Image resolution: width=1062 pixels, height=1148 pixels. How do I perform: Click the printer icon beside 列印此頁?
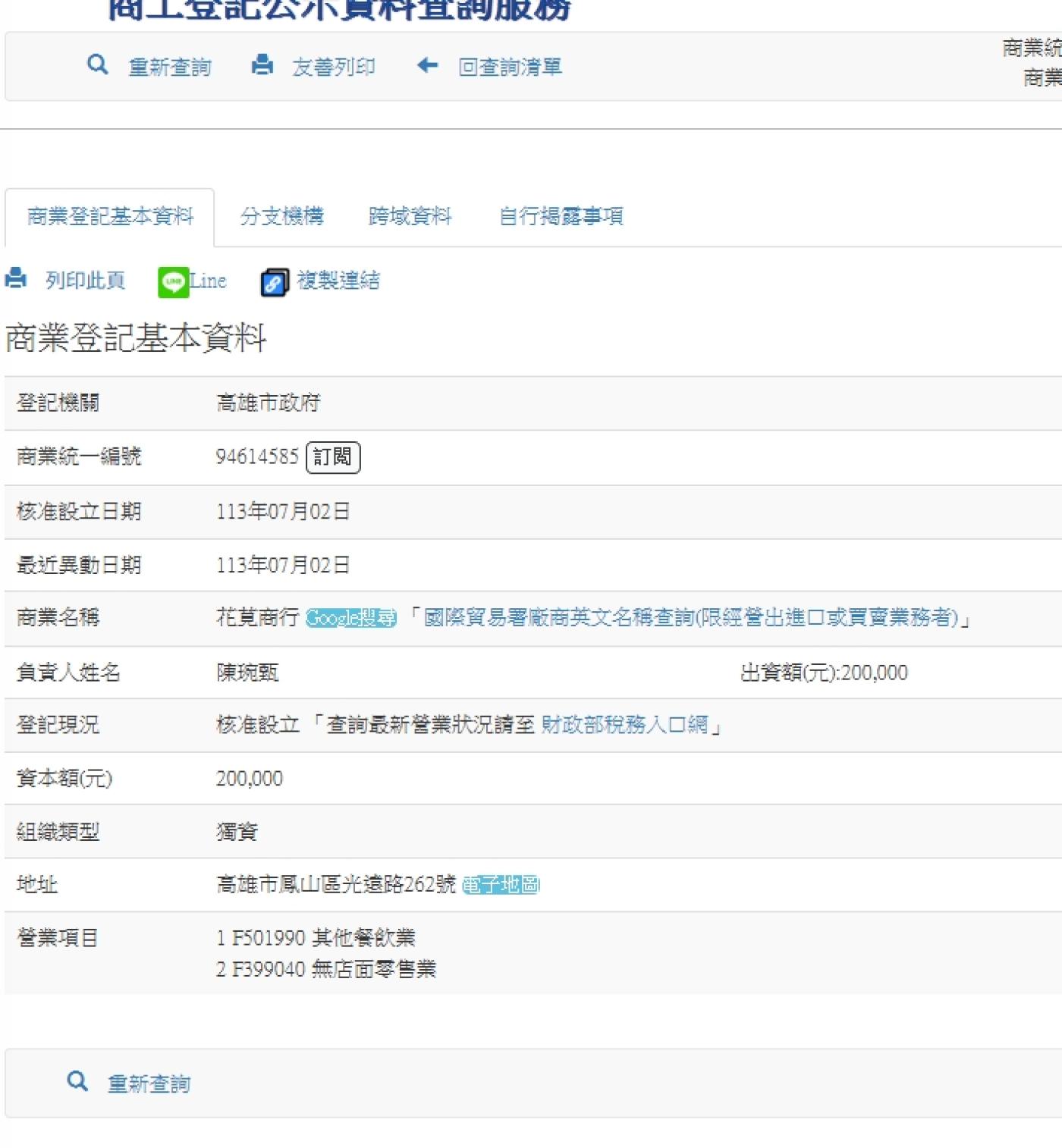(16, 279)
